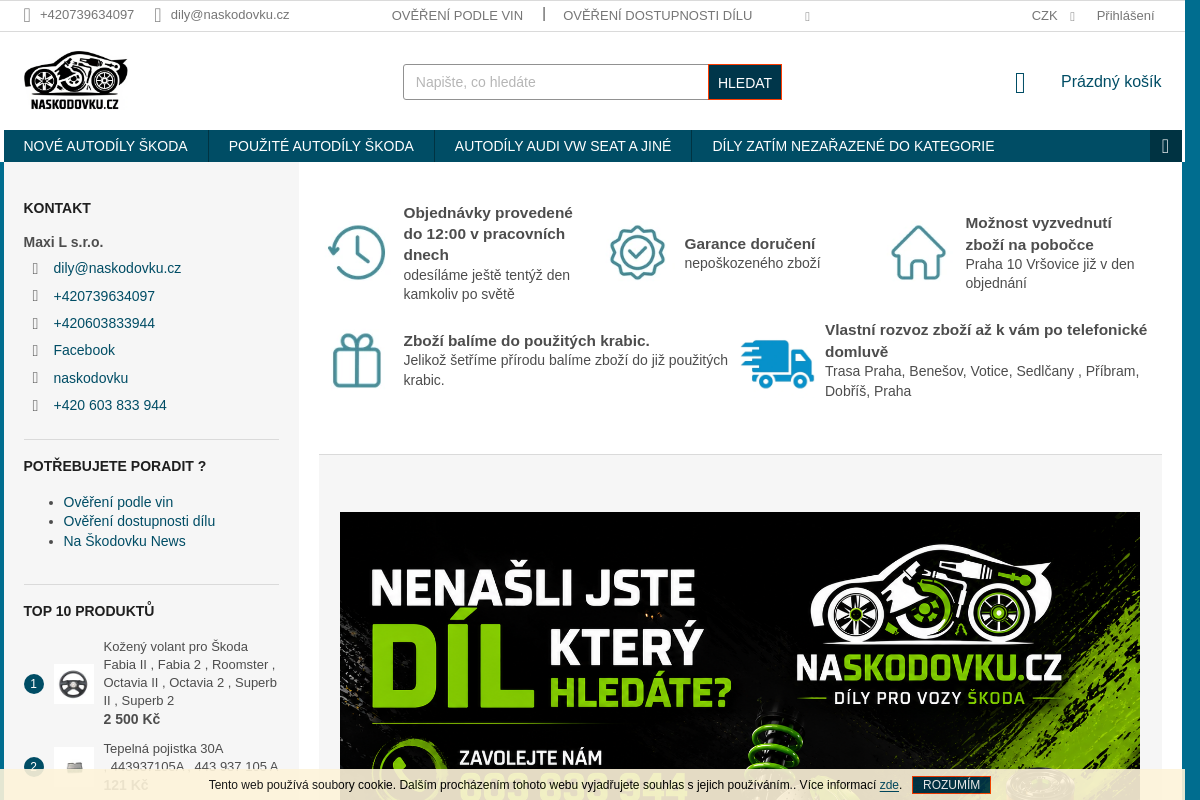Click the envelope icon in top bar
Screen dimensions: 1200x800
point(158,15)
